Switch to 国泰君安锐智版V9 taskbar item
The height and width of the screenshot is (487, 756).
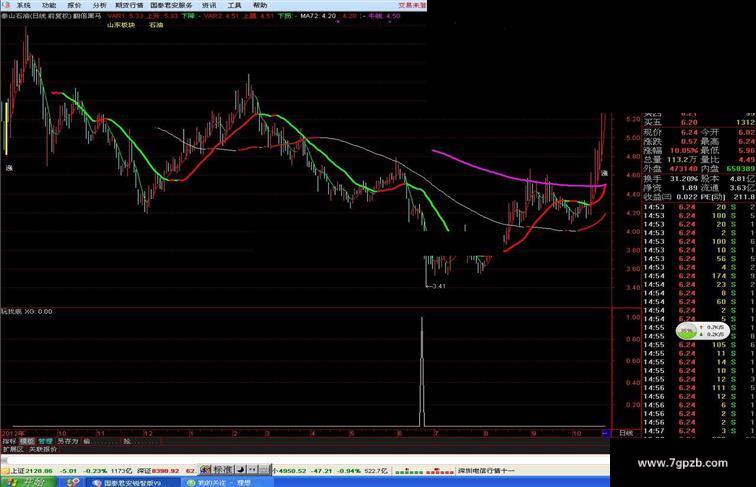(132, 483)
